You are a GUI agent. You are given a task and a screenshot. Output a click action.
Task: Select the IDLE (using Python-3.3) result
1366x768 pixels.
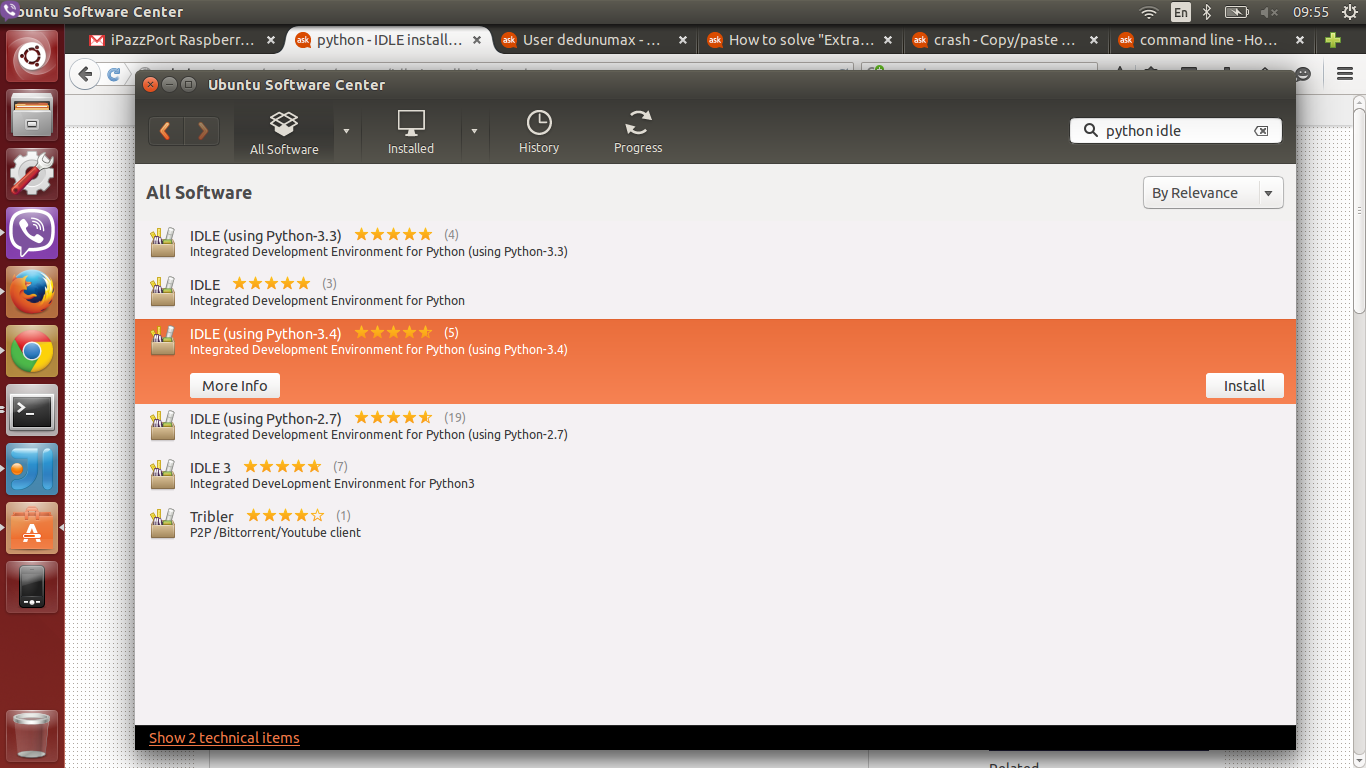(x=715, y=244)
